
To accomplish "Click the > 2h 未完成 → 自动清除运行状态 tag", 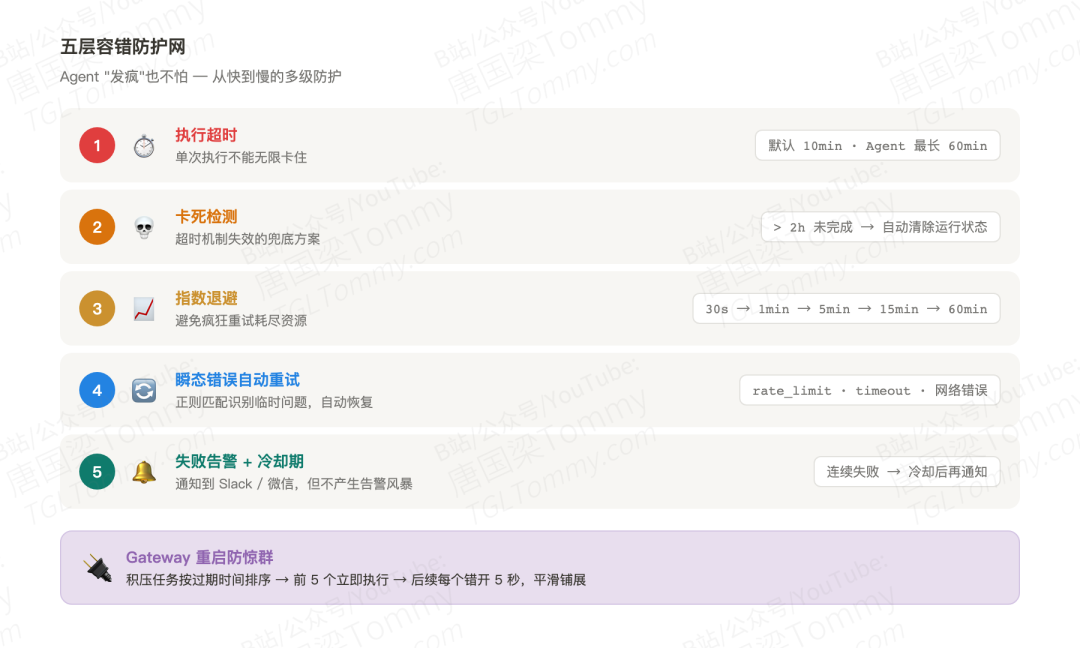I will (x=880, y=227).
